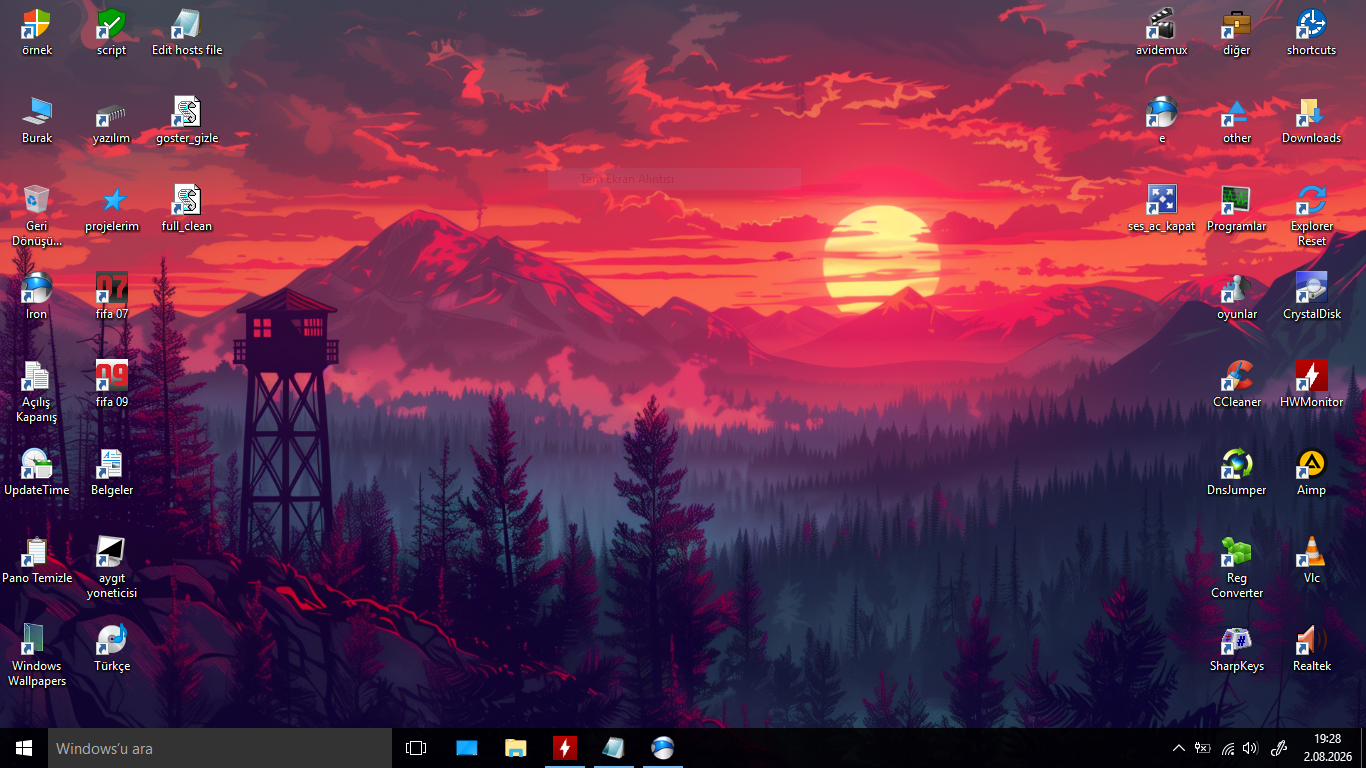Switch to HWMonitor on the taskbar
1366x768 pixels.
tap(565, 748)
